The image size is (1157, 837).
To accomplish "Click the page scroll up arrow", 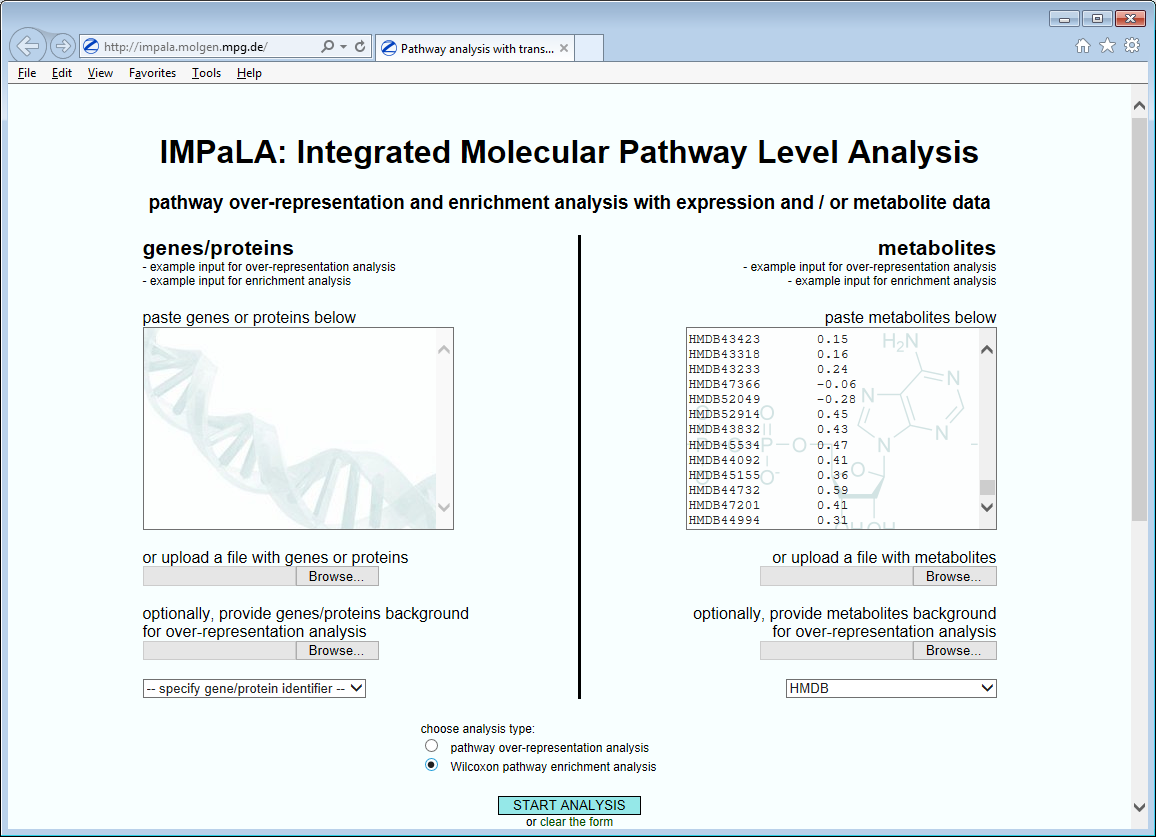I will (x=1139, y=106).
